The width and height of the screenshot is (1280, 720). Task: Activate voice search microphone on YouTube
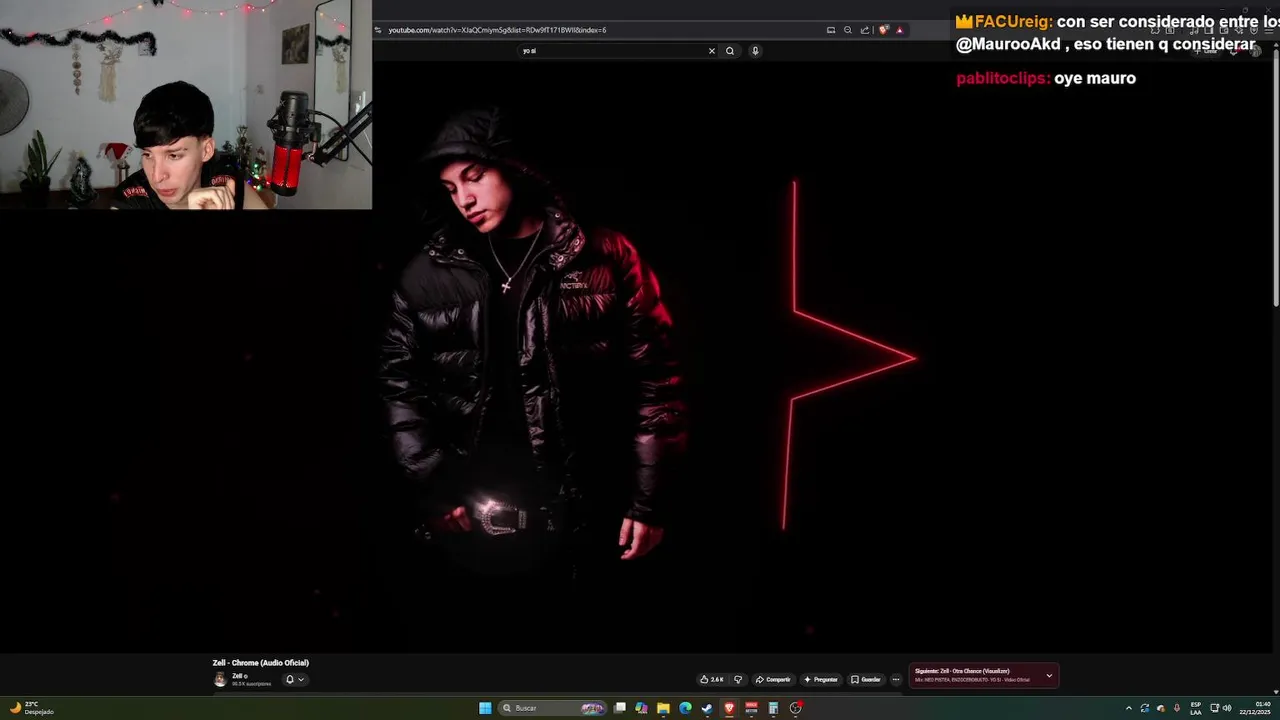pyautogui.click(x=755, y=51)
